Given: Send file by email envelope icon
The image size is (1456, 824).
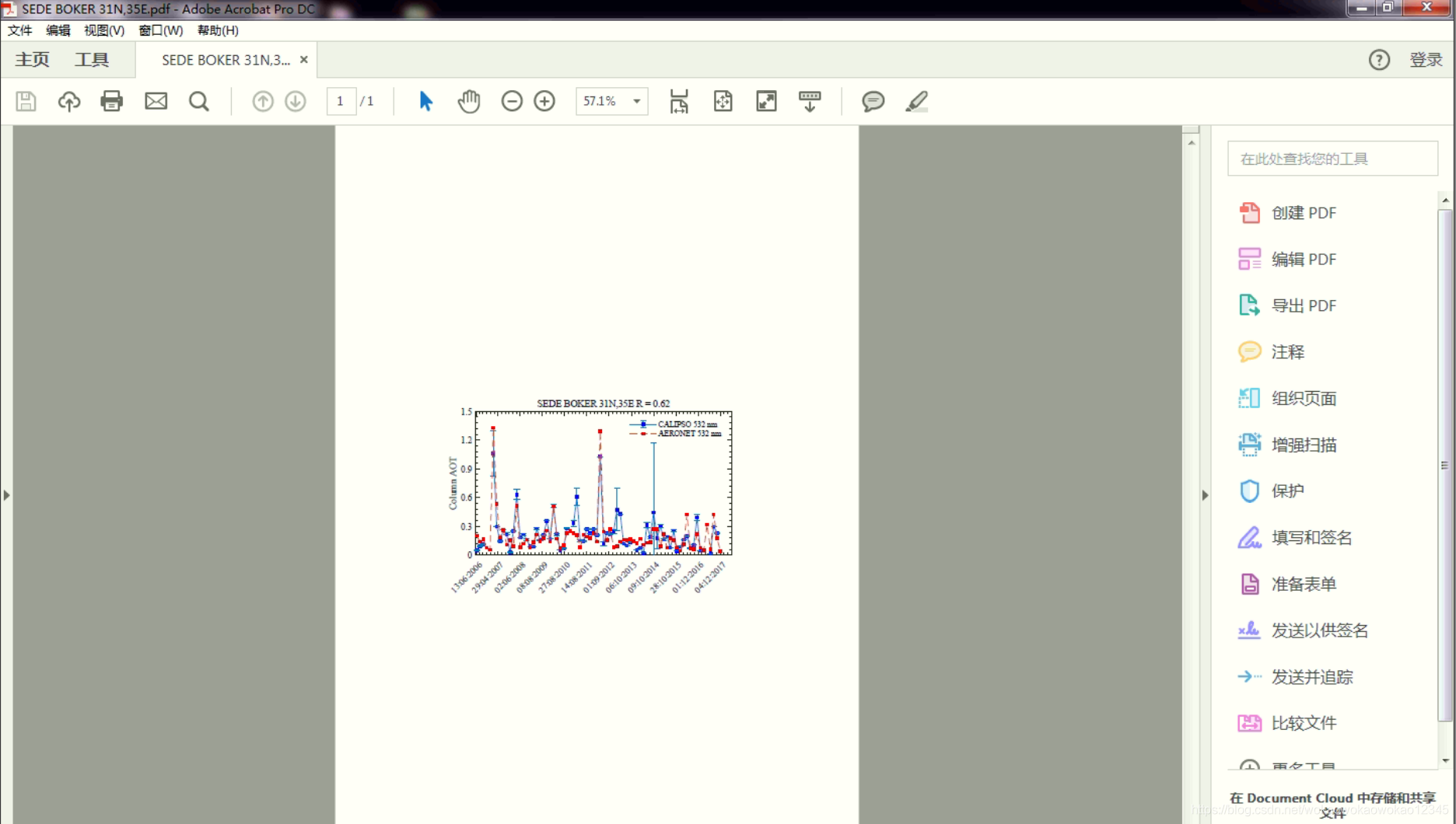Looking at the screenshot, I should pyautogui.click(x=156, y=101).
